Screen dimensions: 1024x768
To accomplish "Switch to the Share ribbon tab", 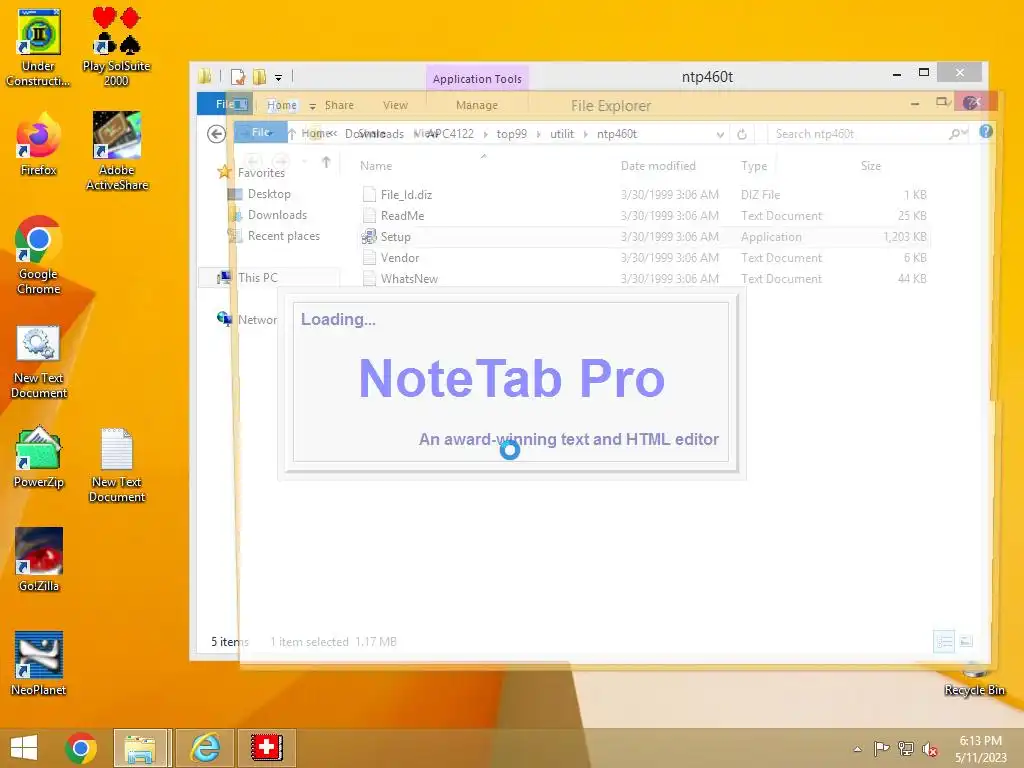I will 339,105.
